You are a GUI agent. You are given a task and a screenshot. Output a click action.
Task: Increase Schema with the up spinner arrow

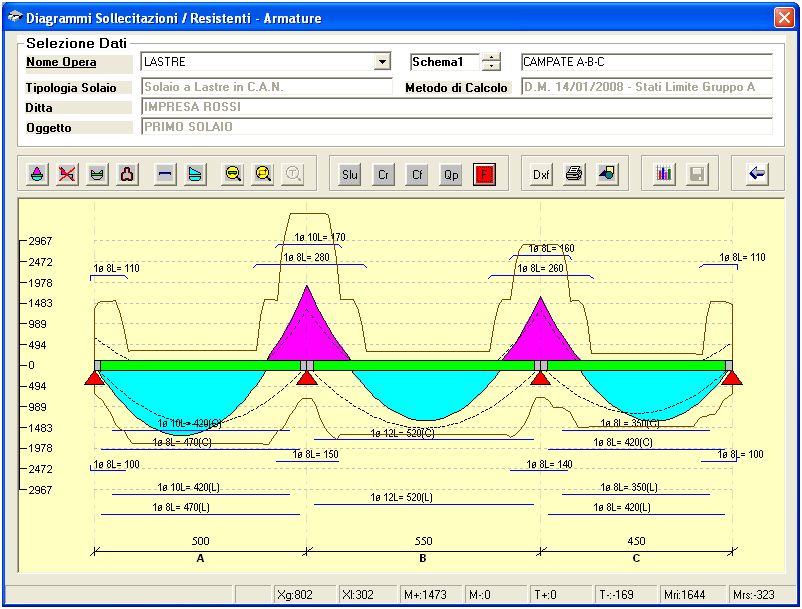491,57
